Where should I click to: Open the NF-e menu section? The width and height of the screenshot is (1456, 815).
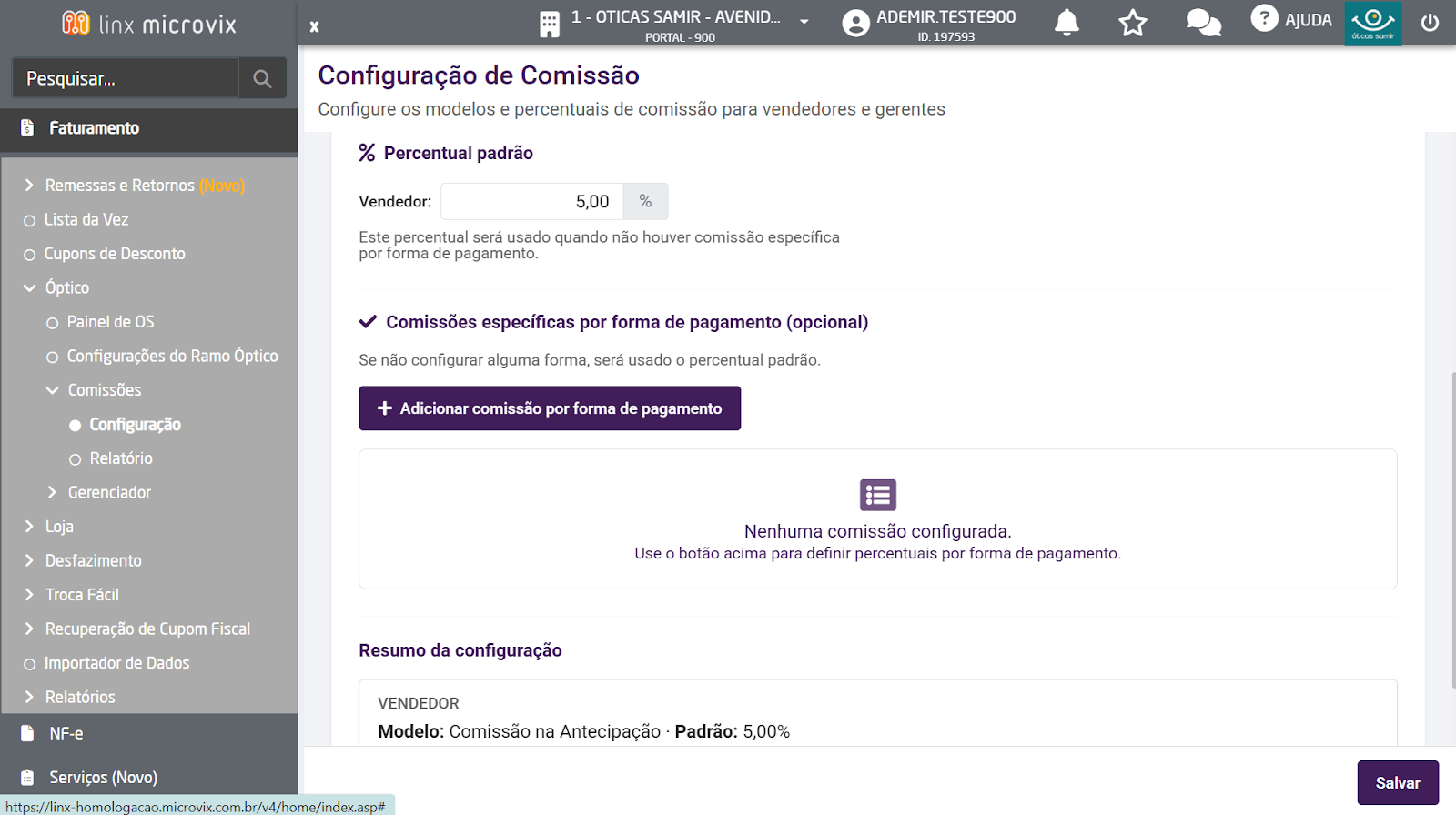[66, 733]
